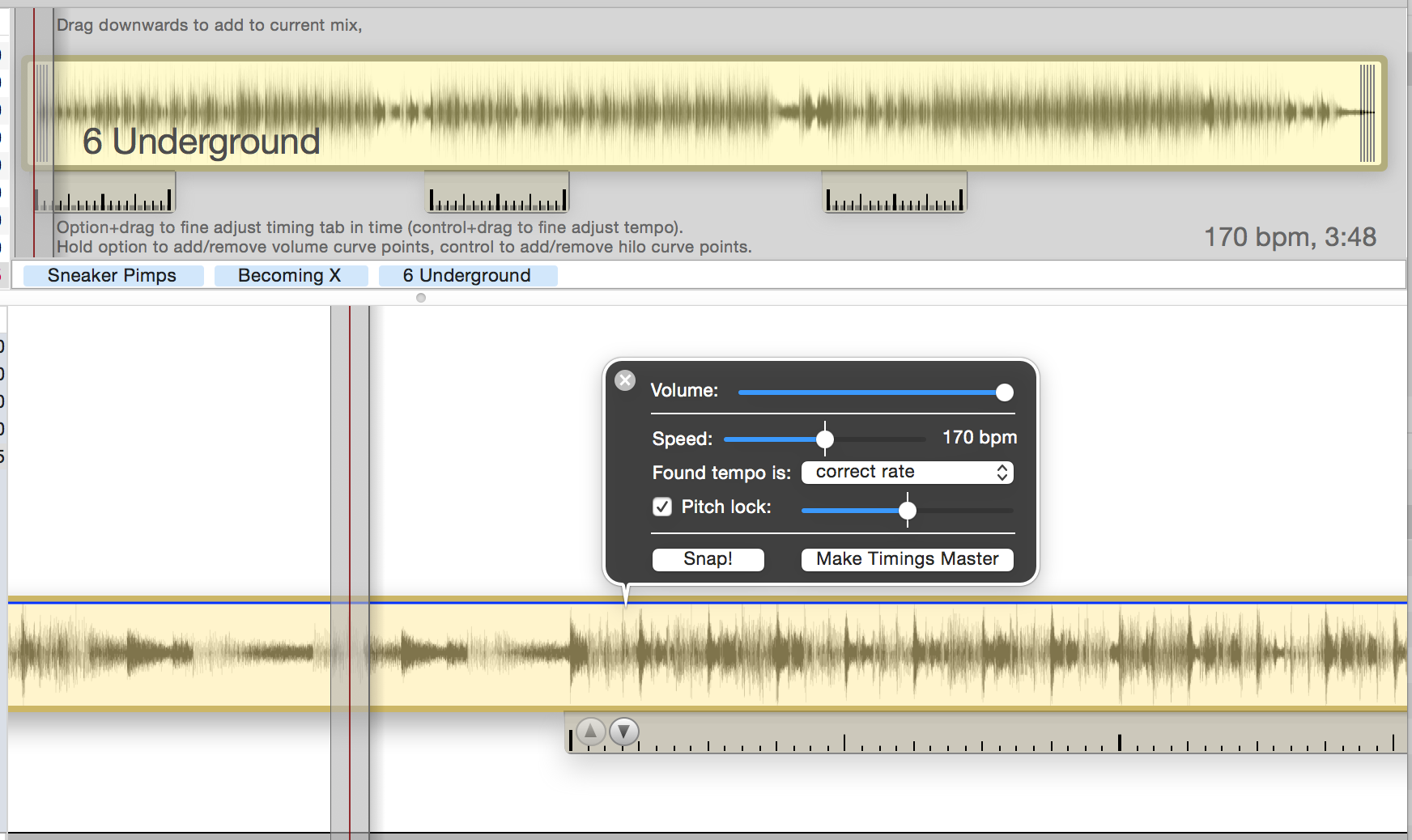
Task: Click the Volume slider handle
Action: click(1004, 392)
